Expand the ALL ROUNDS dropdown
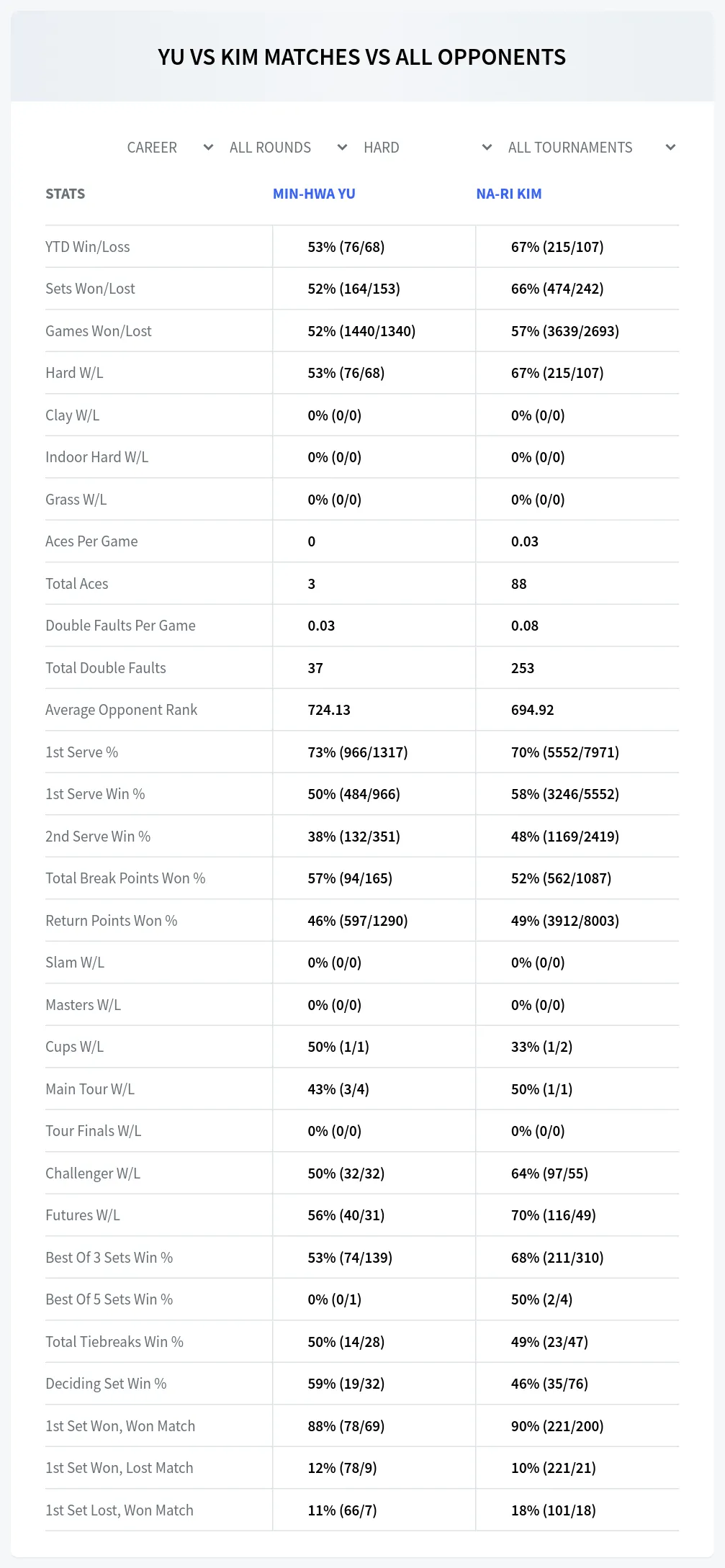The width and height of the screenshot is (725, 1568). pyautogui.click(x=289, y=148)
